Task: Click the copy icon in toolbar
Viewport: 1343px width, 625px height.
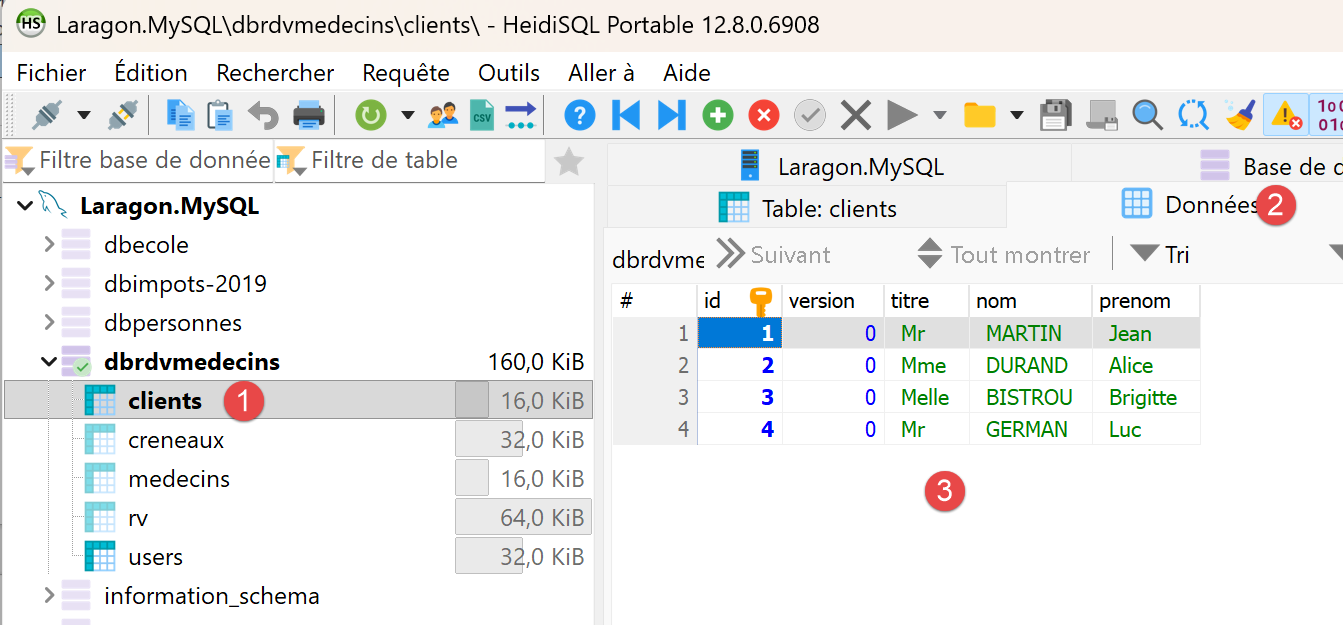Action: [180, 115]
